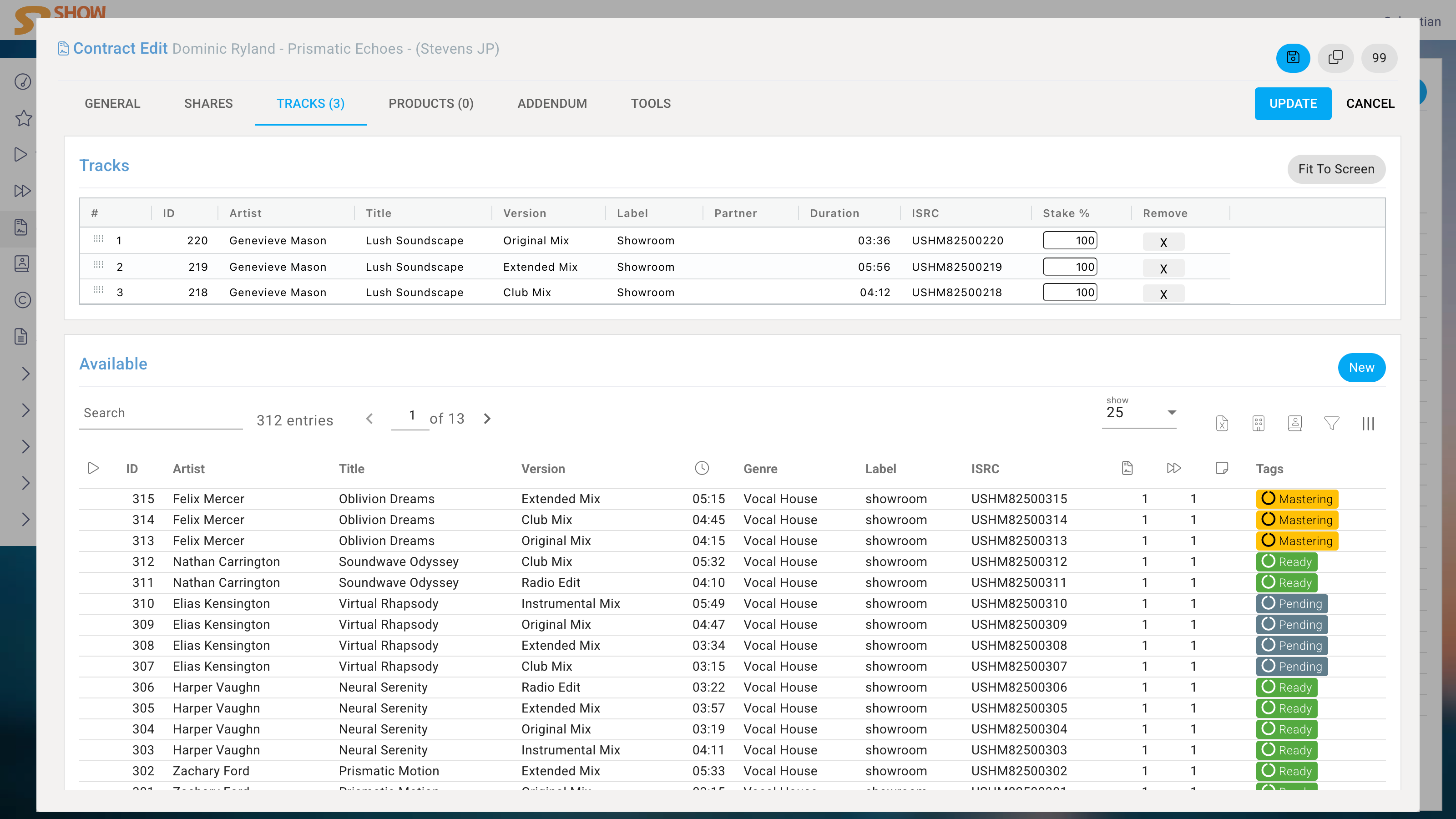Viewport: 1456px width, 819px height.
Task: Go to next page of available tracks
Action: [487, 419]
